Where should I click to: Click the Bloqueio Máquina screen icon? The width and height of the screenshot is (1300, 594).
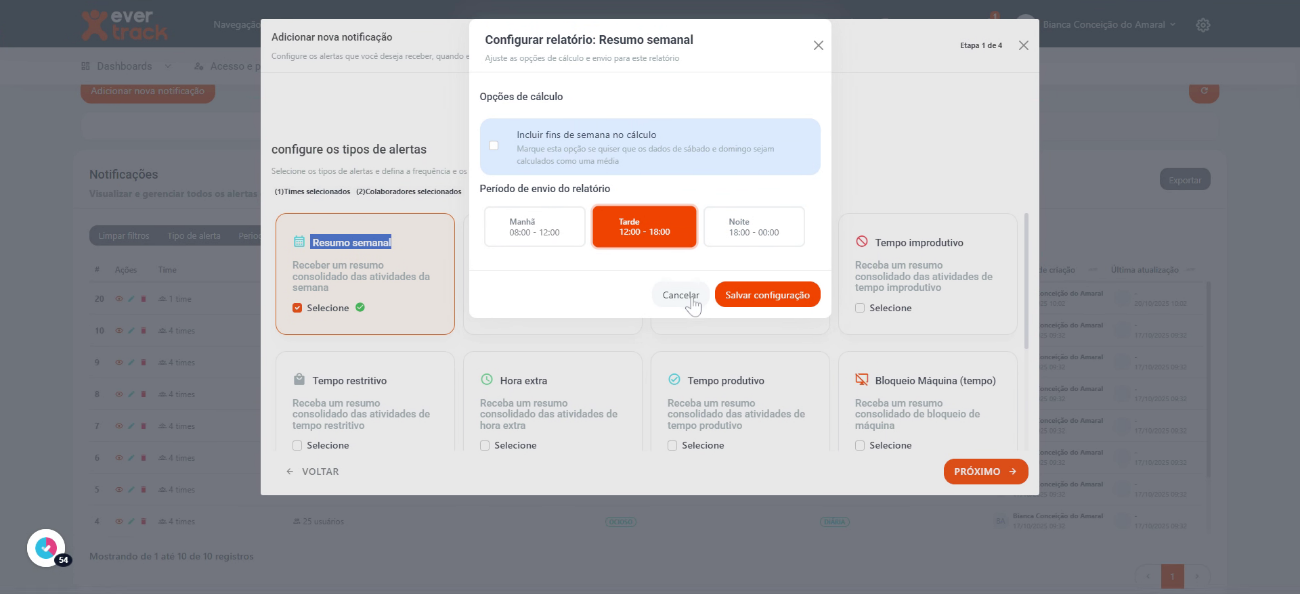click(x=861, y=380)
